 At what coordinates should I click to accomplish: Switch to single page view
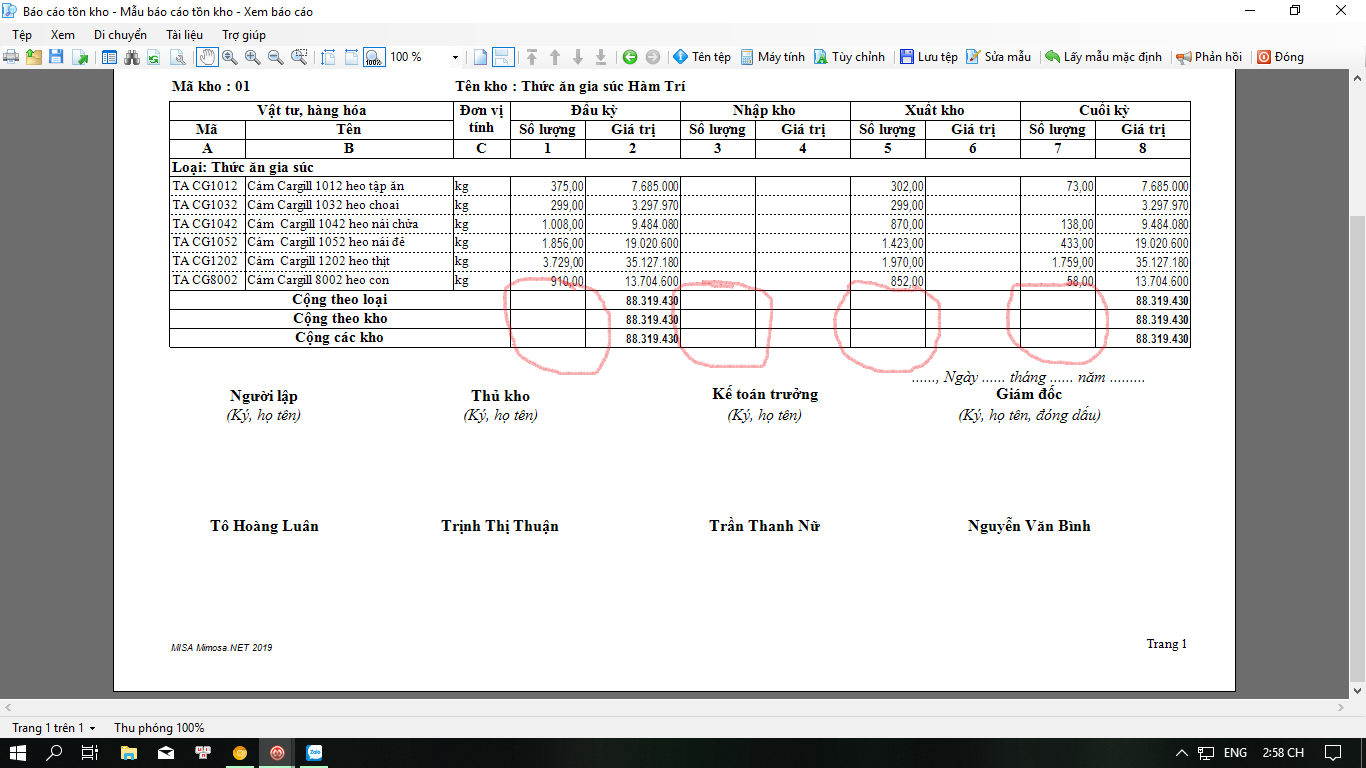point(480,57)
